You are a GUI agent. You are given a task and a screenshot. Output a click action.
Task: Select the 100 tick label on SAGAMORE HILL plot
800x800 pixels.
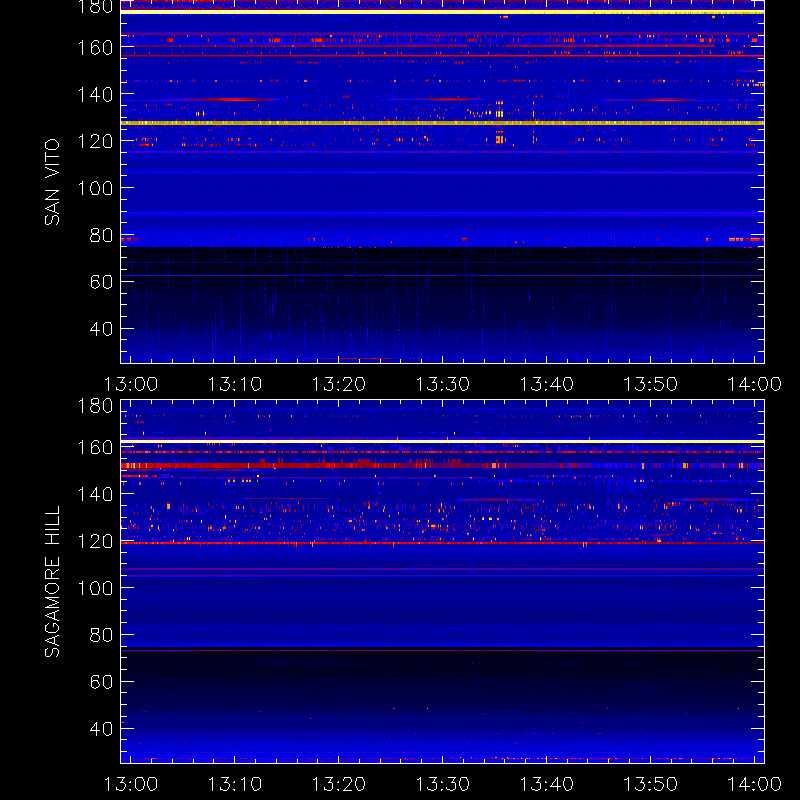[x=95, y=588]
